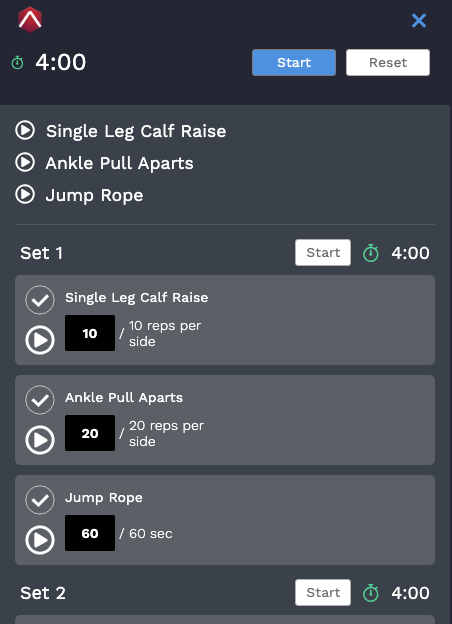Start the main workout timer with the blue Start button
This screenshot has width=452, height=624.
click(294, 62)
